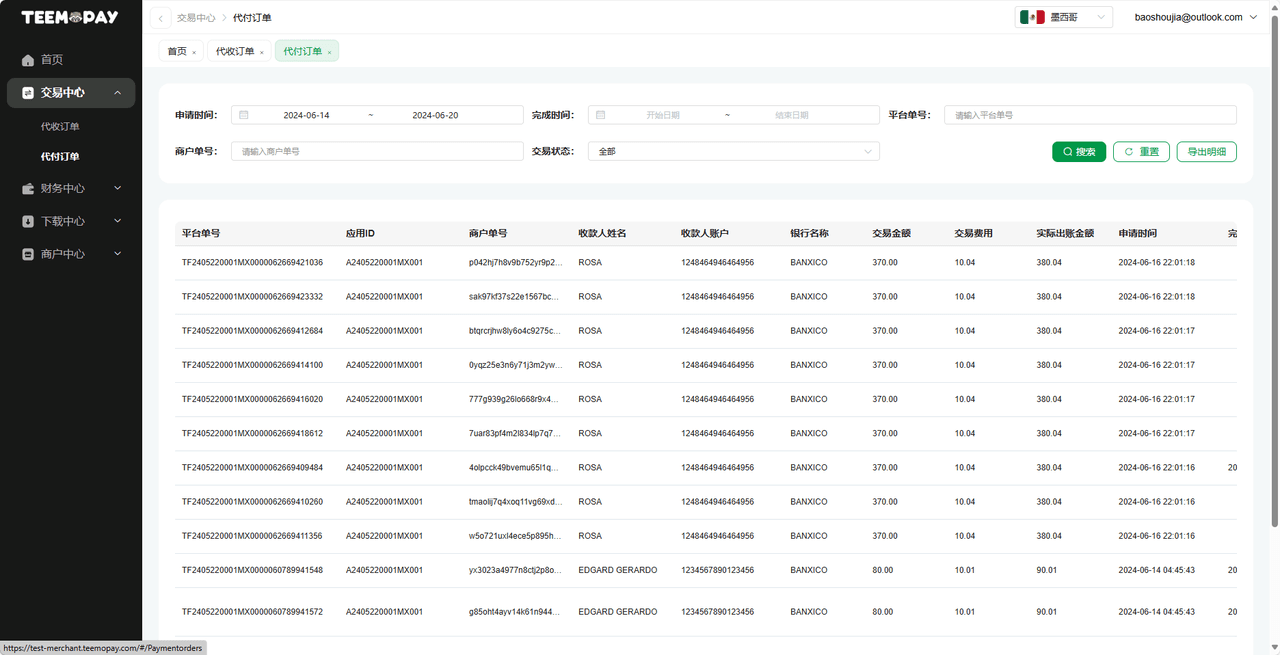Viewport: 1280px width, 655px height.
Task: Click order TF2405220001MX0000062669412684
Action: click(x=252, y=331)
